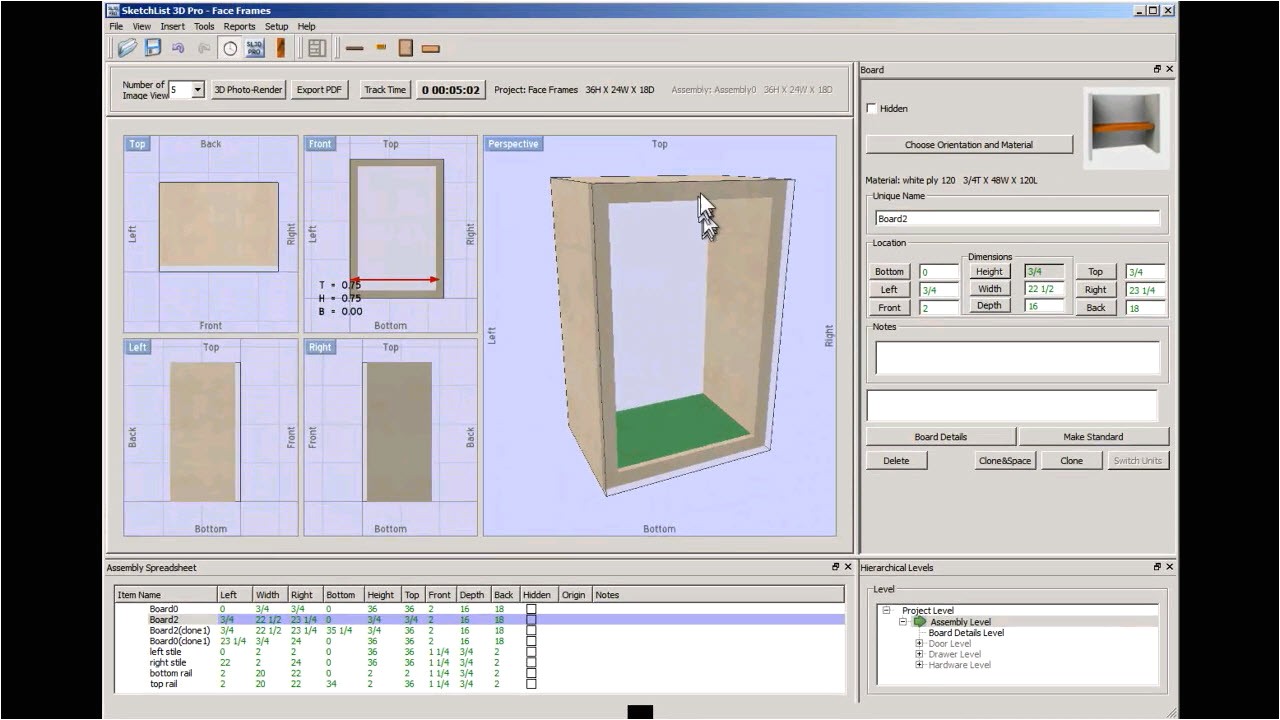Click the undo arrow icon
The height and width of the screenshot is (720, 1280).
pos(179,47)
